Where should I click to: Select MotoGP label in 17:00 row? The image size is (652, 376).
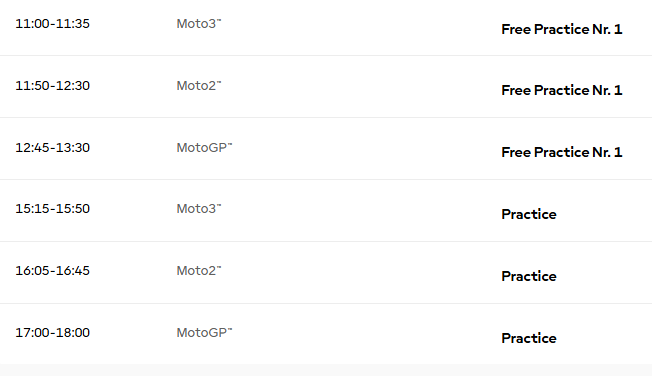click(204, 333)
